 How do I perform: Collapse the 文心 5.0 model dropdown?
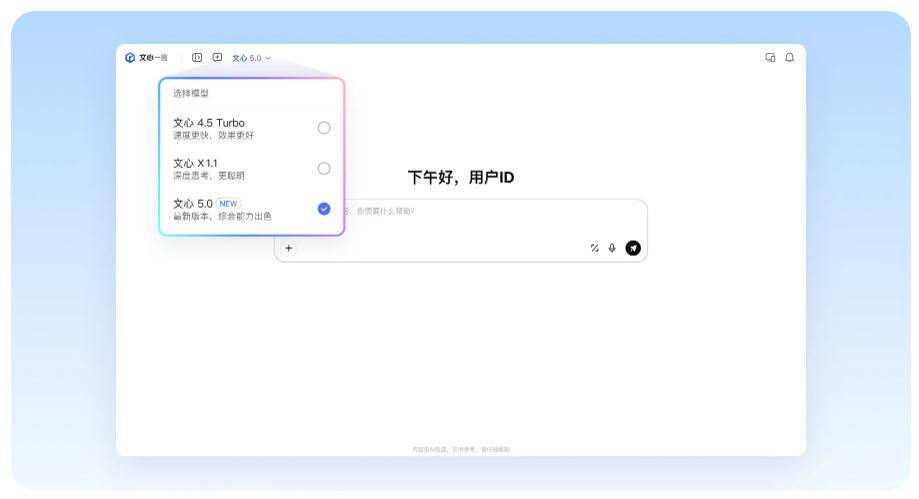[x=247, y=58]
